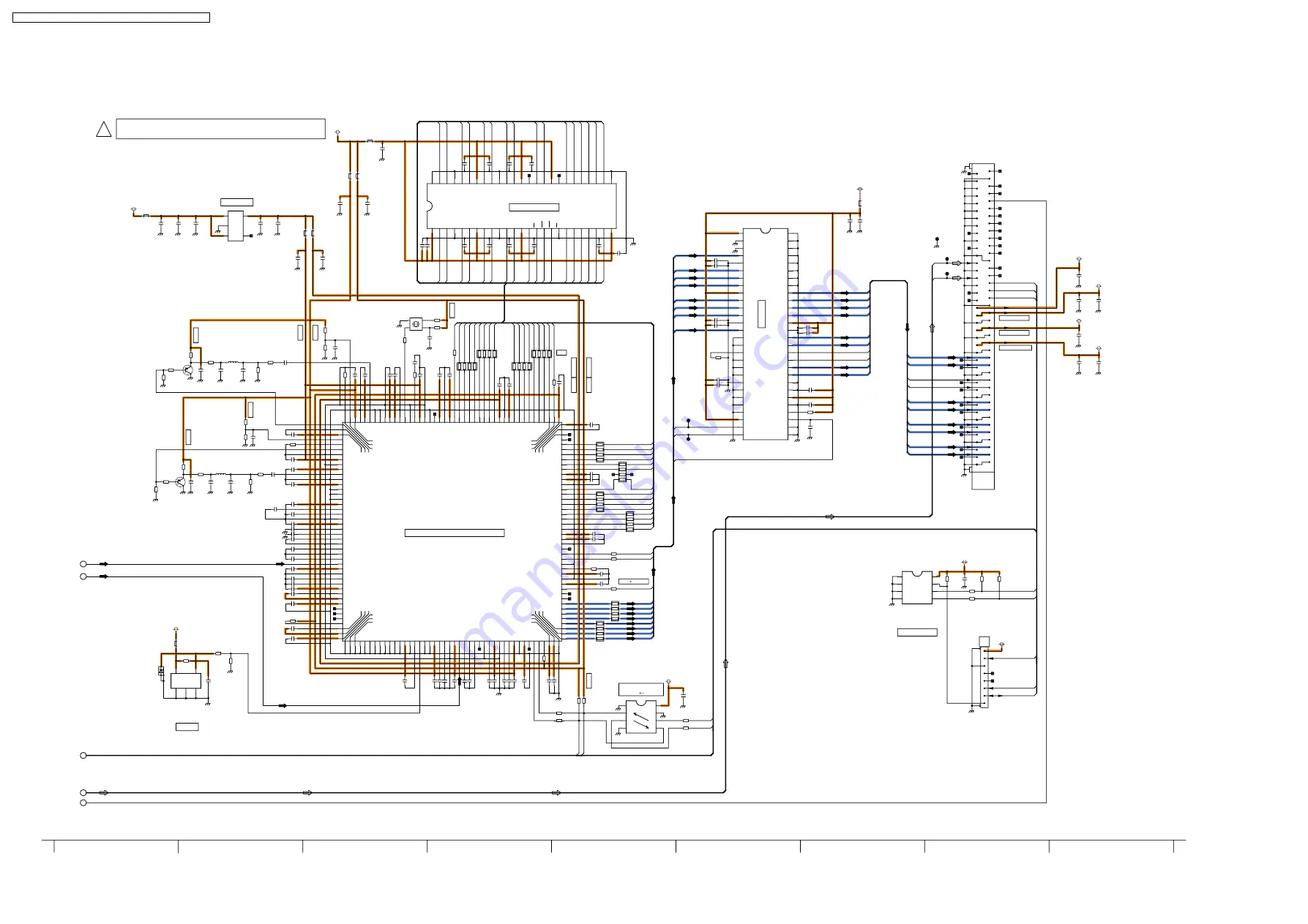Click the switch block with two diagonal arrows
The image size is (1308, 924).
(x=640, y=717)
